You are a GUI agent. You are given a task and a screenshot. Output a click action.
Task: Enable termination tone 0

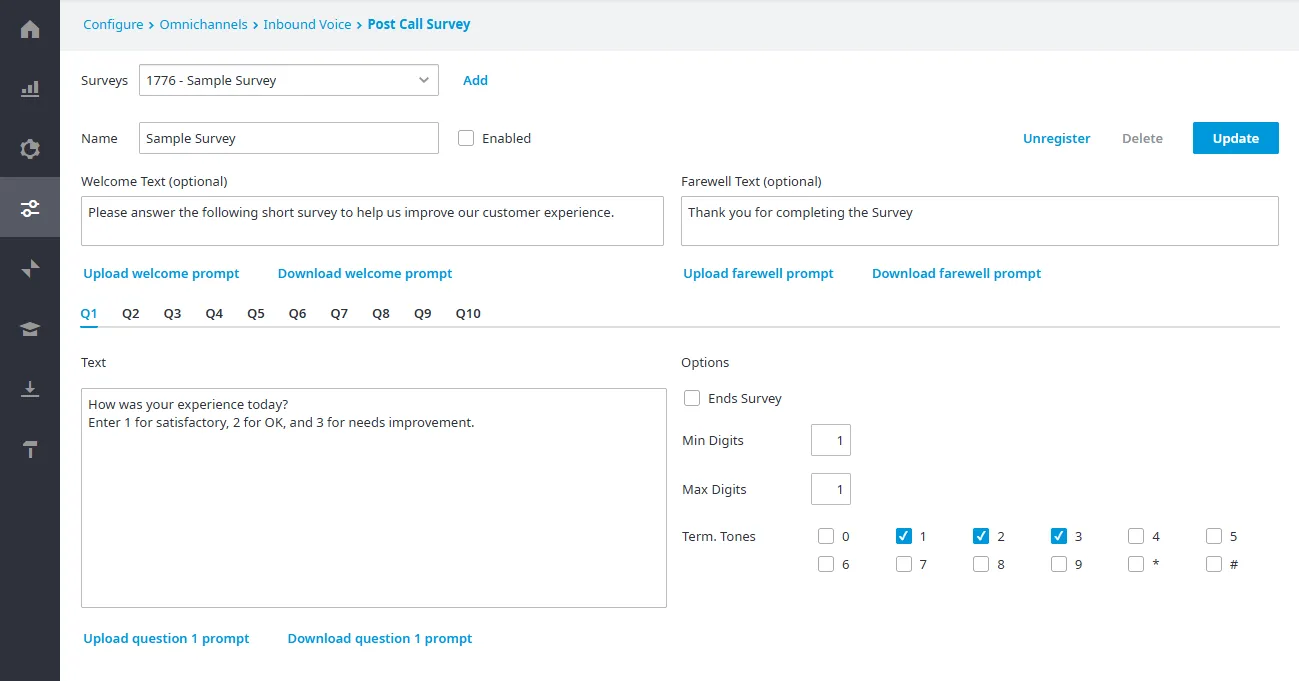(826, 536)
